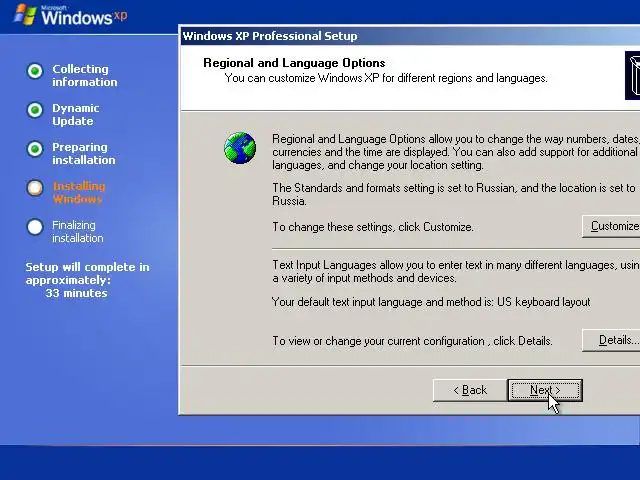This screenshot has height=480, width=640.
Task: Click the setup box icon in header
Action: (633, 75)
